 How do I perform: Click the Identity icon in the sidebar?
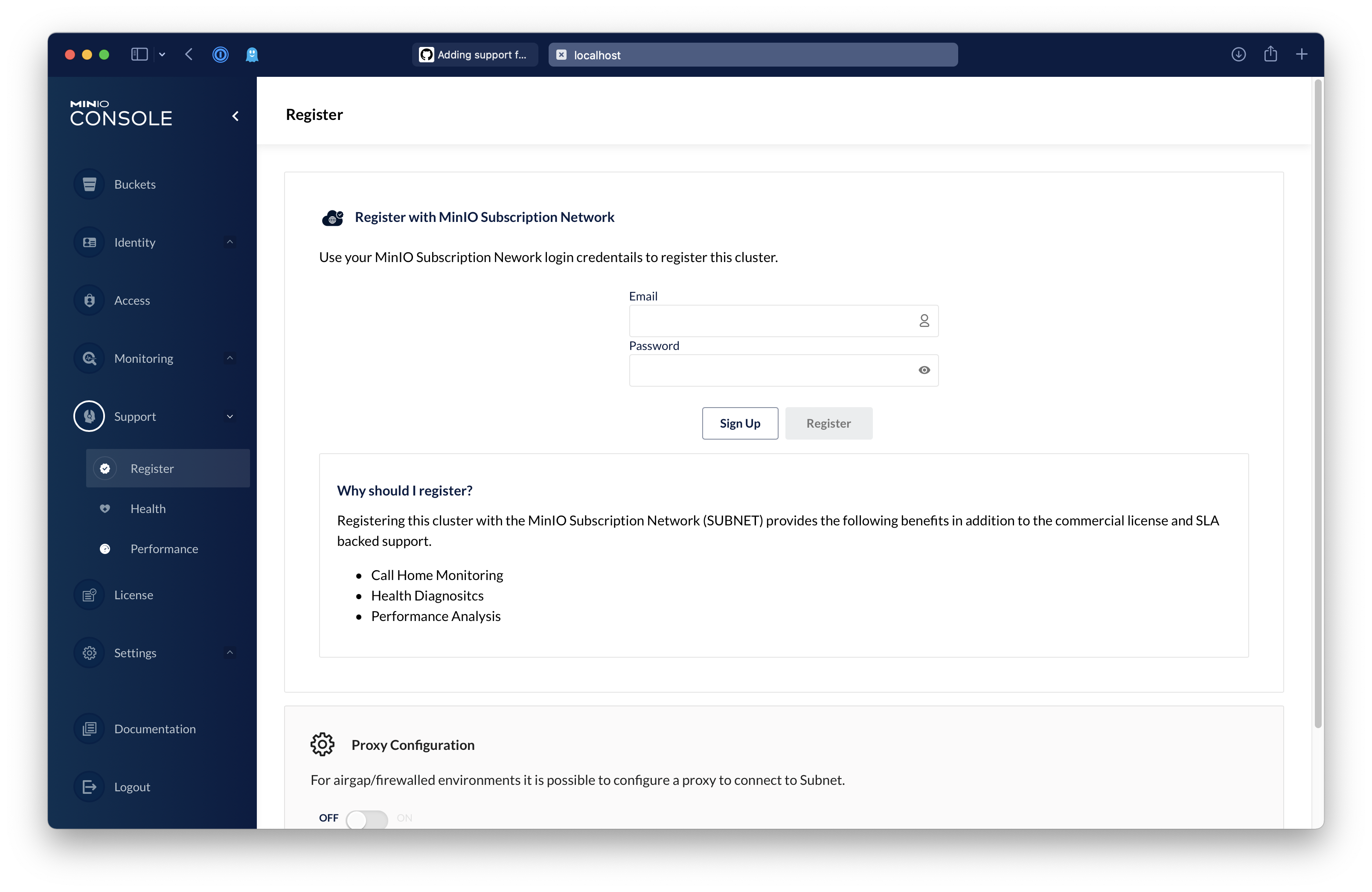(89, 242)
